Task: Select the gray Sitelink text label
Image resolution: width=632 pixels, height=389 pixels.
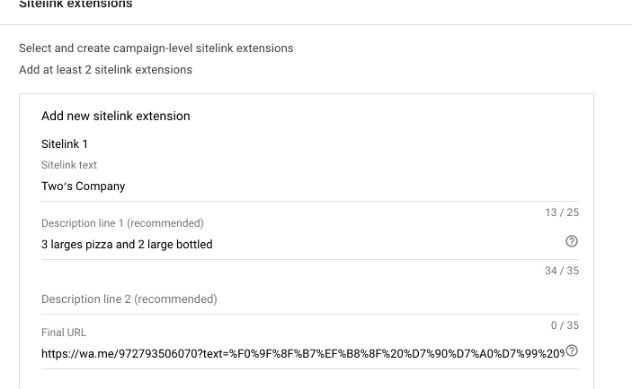Action: [69, 165]
